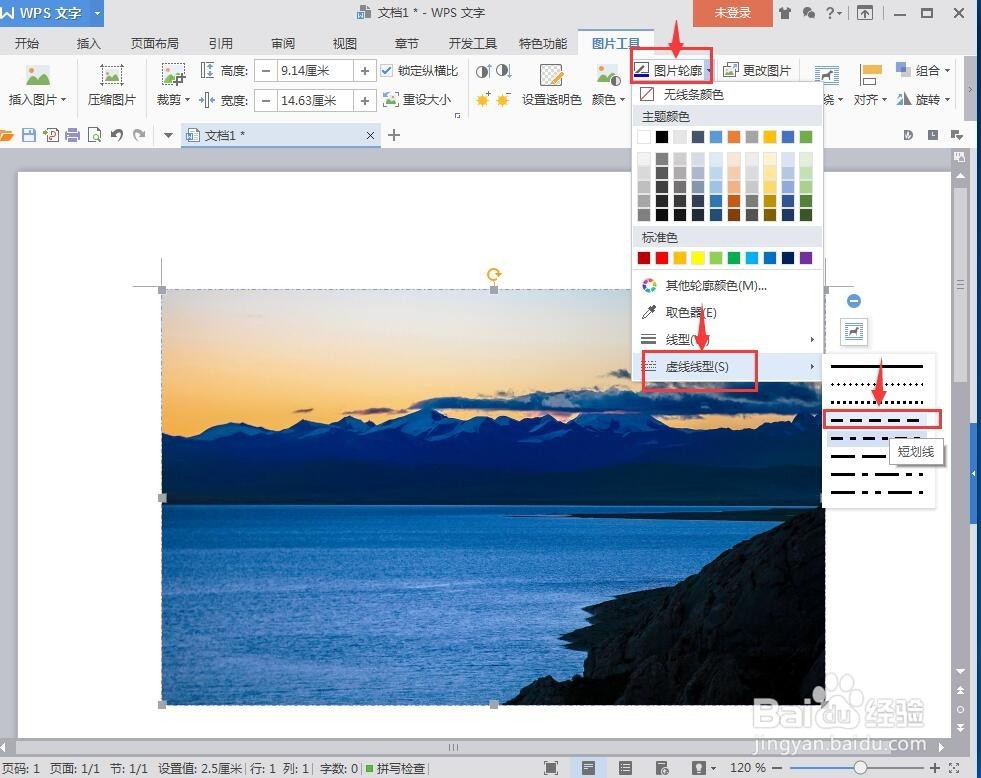Screen dimensions: 981x778
Task: Select the 短划线 short dash line style
Action: [877, 420]
